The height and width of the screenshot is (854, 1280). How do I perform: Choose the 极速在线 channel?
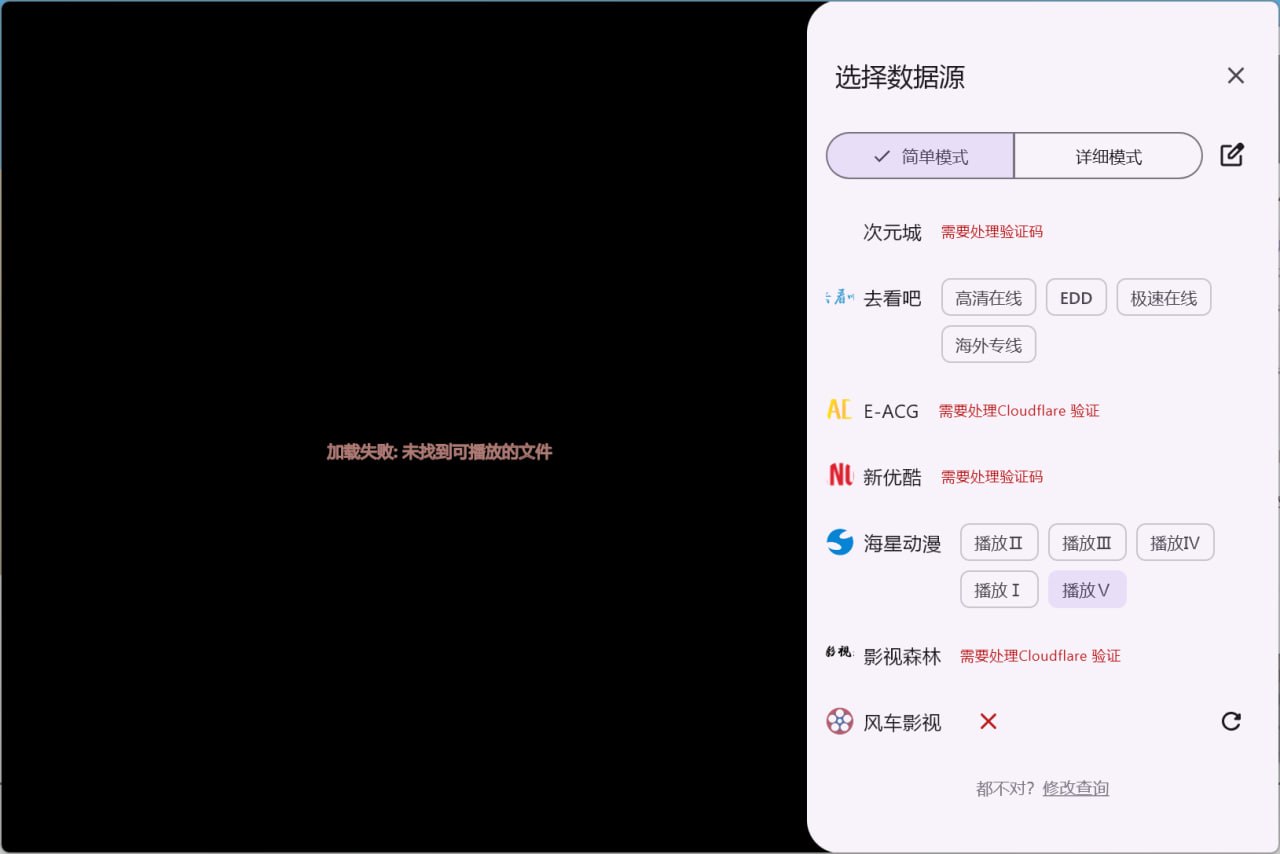tap(1164, 297)
